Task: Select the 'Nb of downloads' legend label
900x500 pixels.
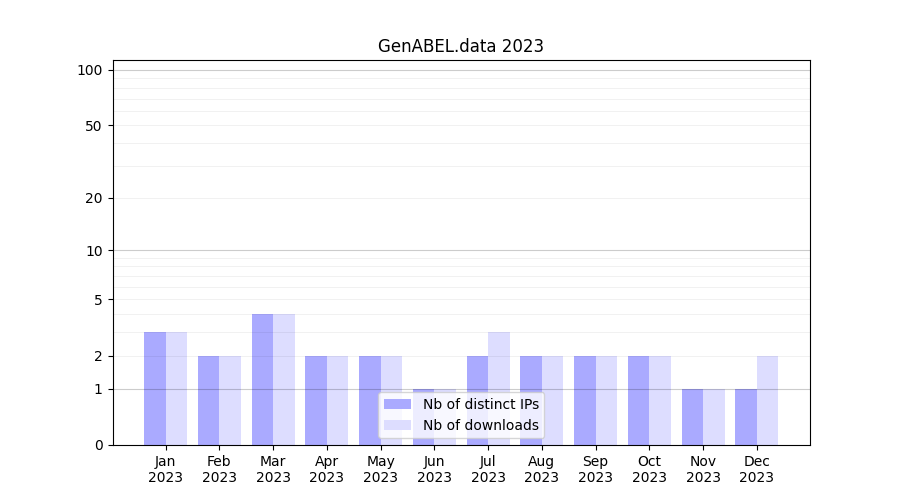Action: pos(480,425)
